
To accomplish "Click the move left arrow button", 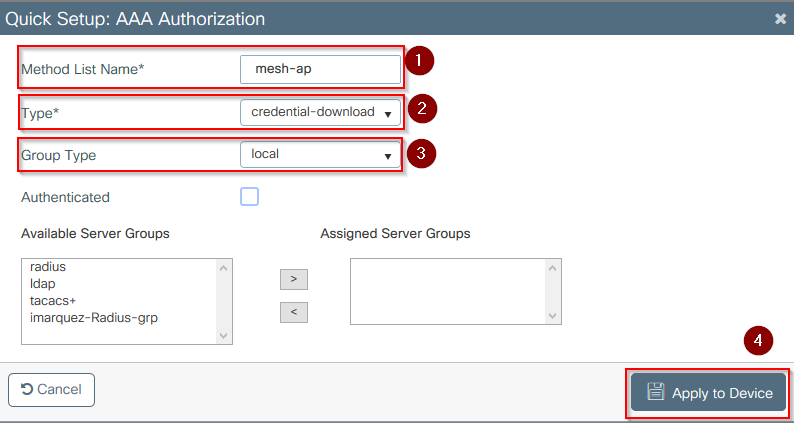I will (293, 313).
